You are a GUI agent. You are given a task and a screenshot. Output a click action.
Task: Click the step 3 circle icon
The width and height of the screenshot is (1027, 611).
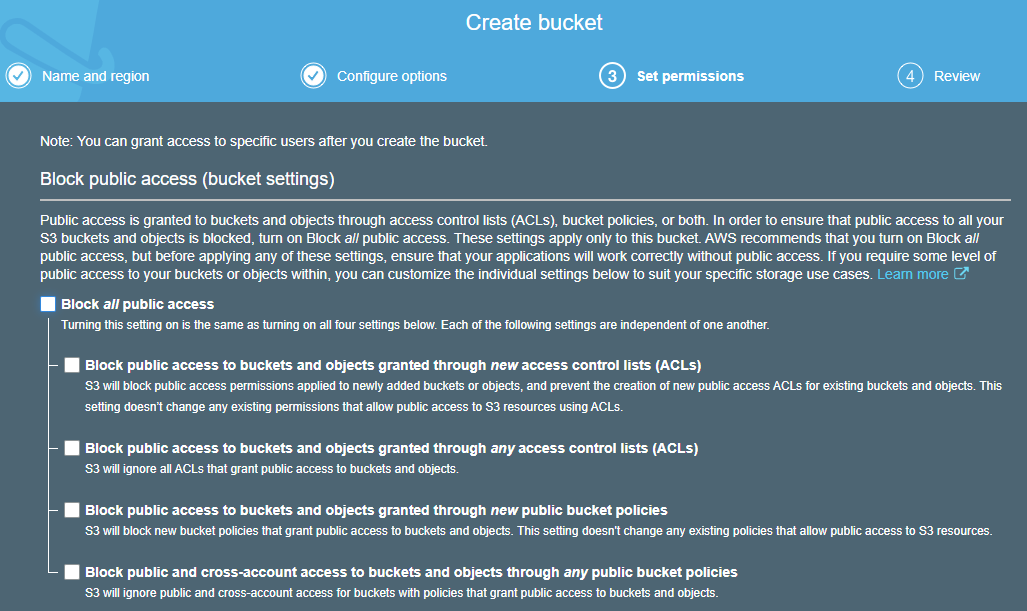612,76
